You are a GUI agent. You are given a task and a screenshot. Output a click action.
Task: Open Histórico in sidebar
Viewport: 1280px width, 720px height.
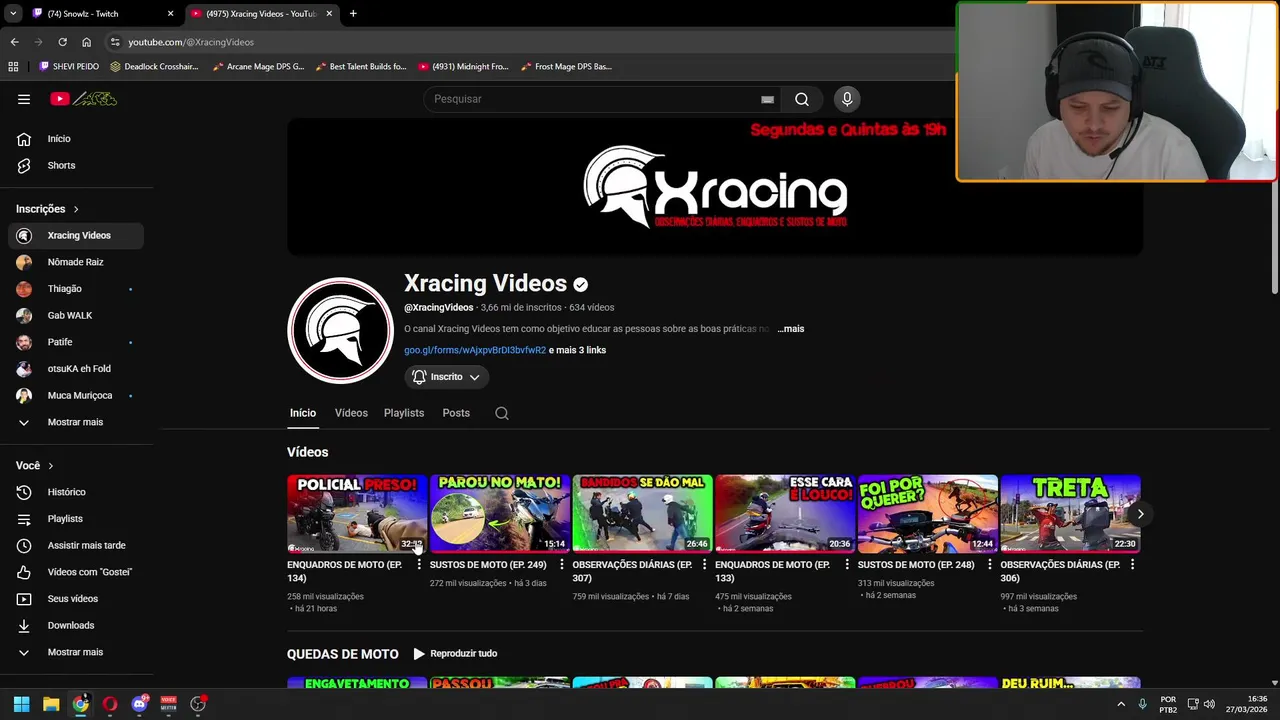pos(76,492)
